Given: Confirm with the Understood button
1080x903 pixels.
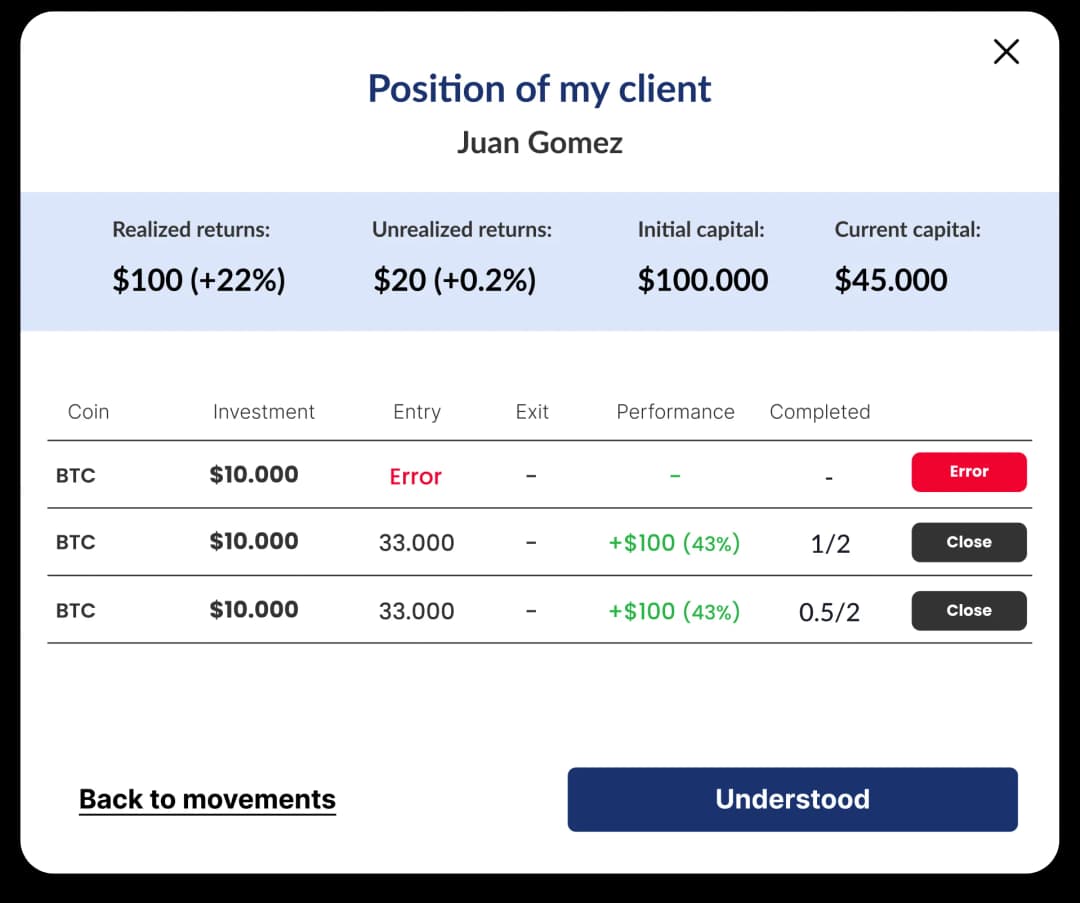Looking at the screenshot, I should coord(792,799).
